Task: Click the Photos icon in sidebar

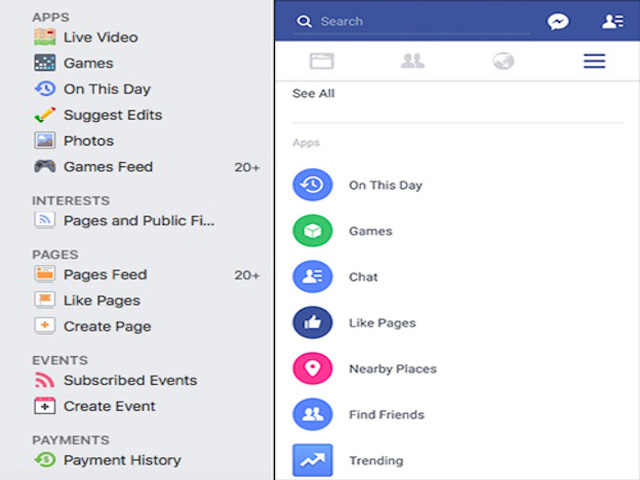Action: (x=45, y=141)
